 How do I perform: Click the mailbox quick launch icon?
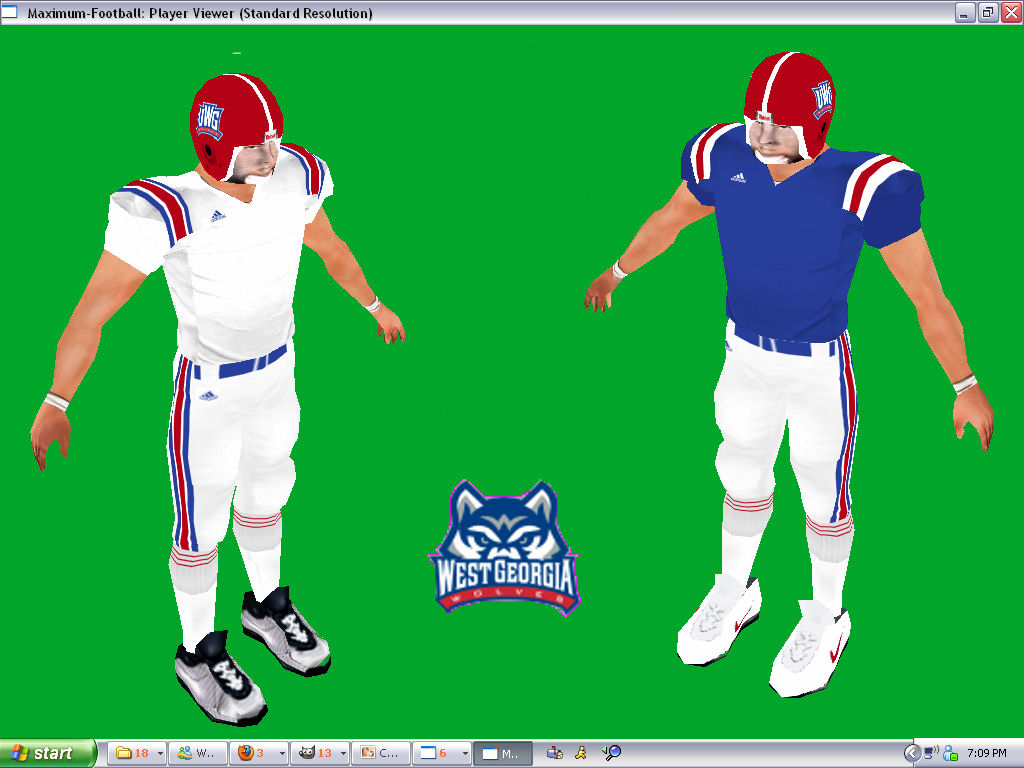click(554, 753)
